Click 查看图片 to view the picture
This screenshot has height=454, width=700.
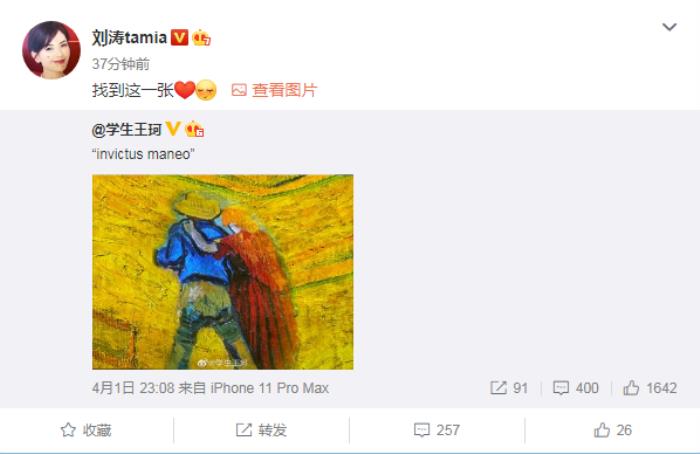[x=284, y=90]
